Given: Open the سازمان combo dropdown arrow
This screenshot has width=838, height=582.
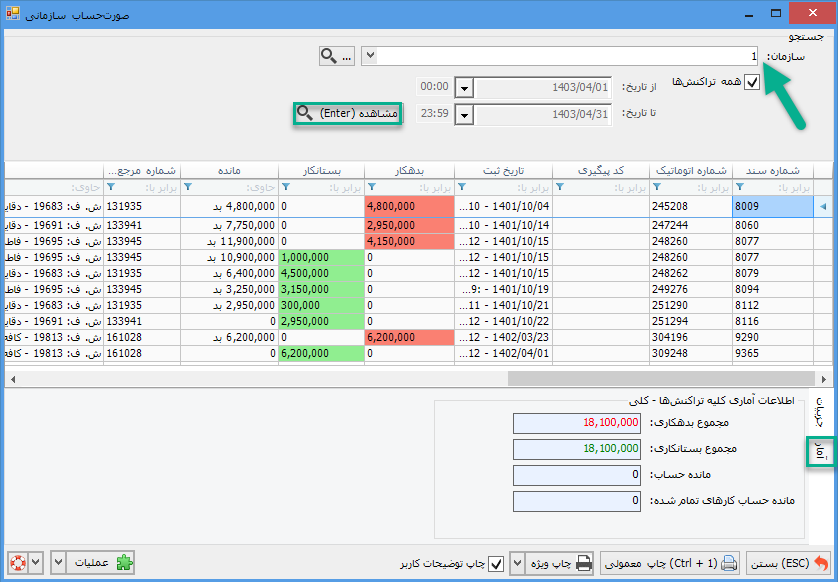Looking at the screenshot, I should 370,56.
